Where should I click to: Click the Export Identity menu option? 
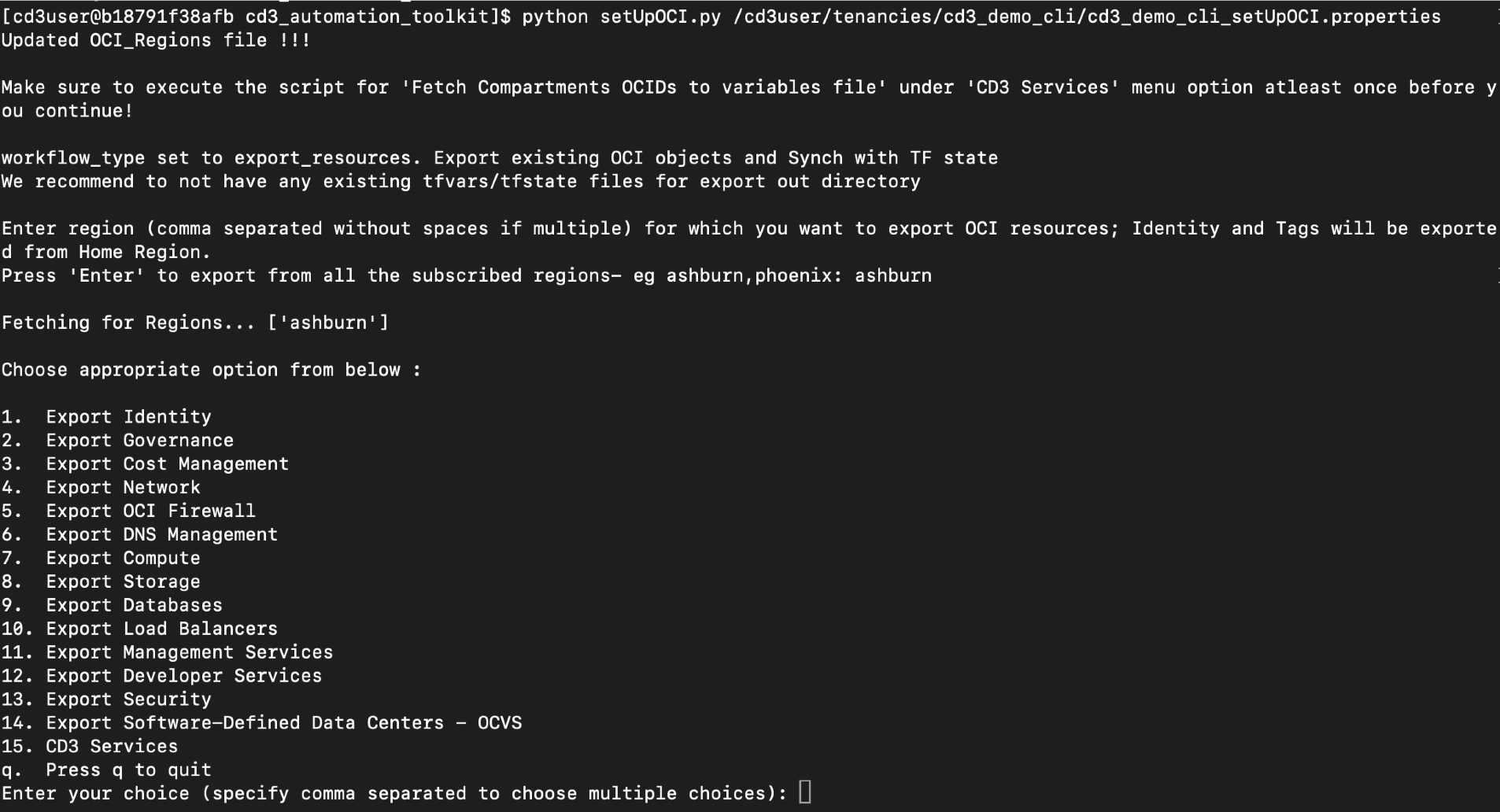(106, 417)
